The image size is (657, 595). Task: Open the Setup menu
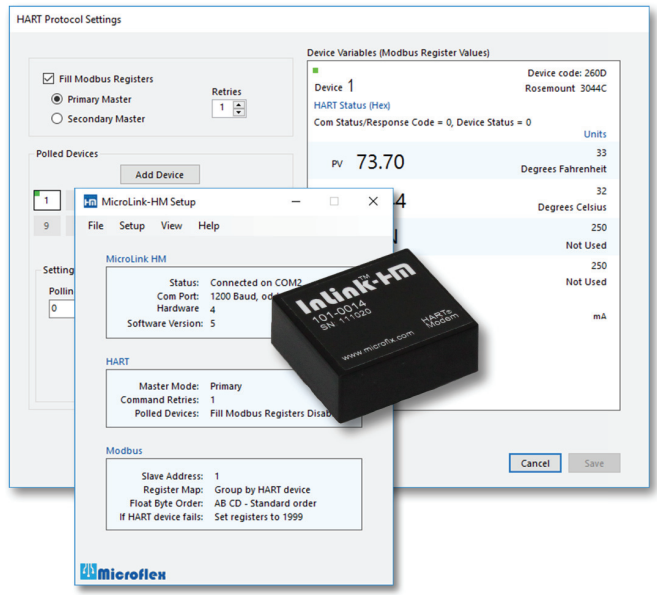coord(132,226)
